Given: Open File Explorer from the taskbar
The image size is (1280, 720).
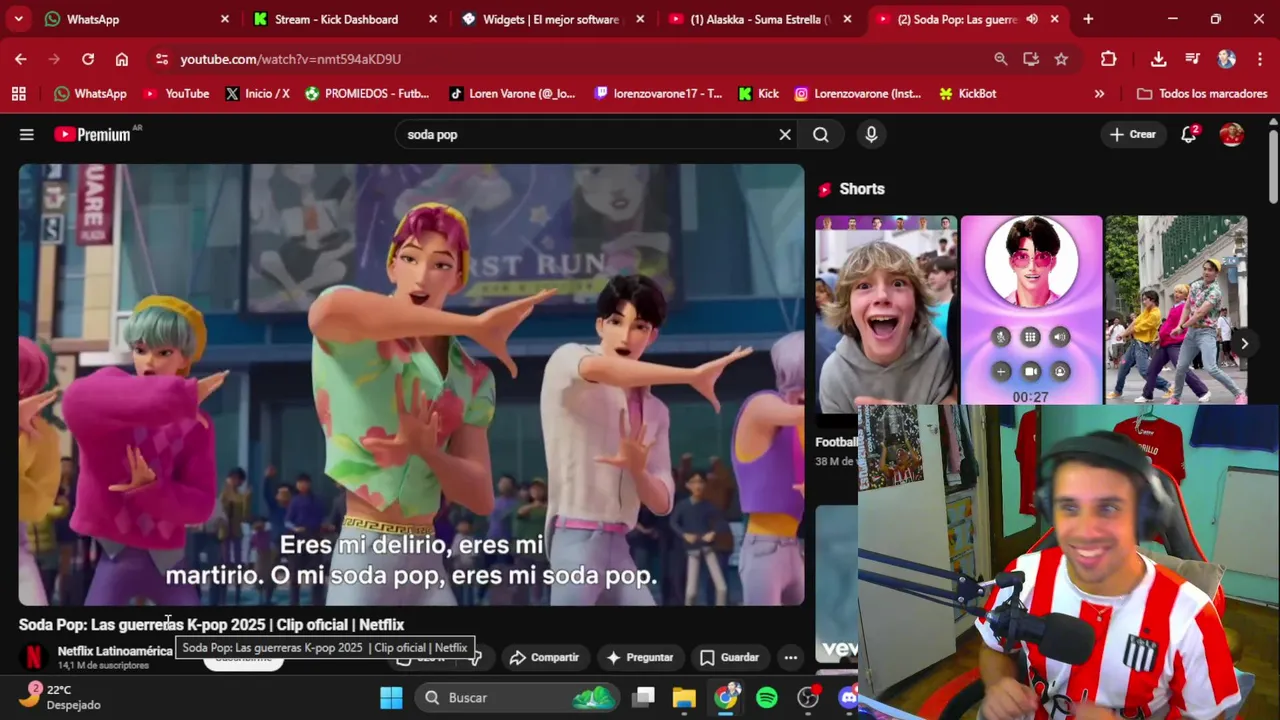Looking at the screenshot, I should click(684, 697).
